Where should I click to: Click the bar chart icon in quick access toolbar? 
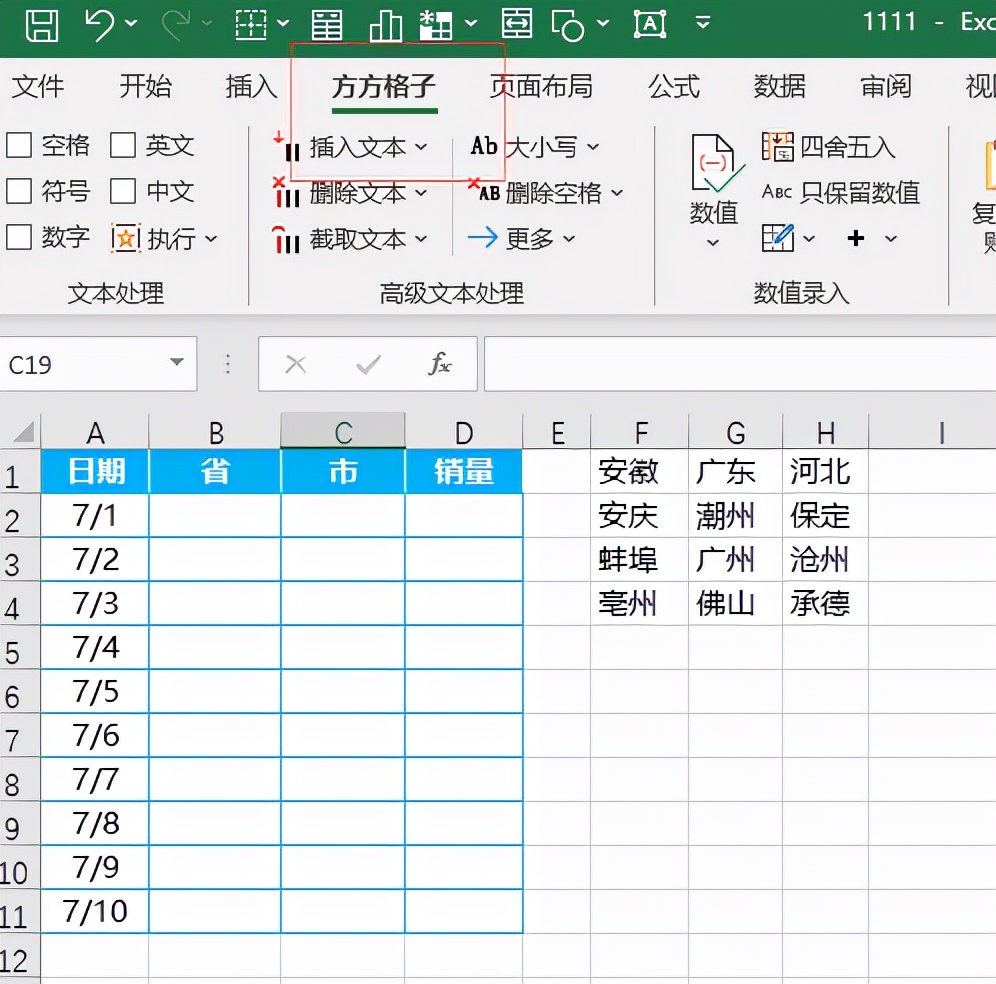[385, 25]
